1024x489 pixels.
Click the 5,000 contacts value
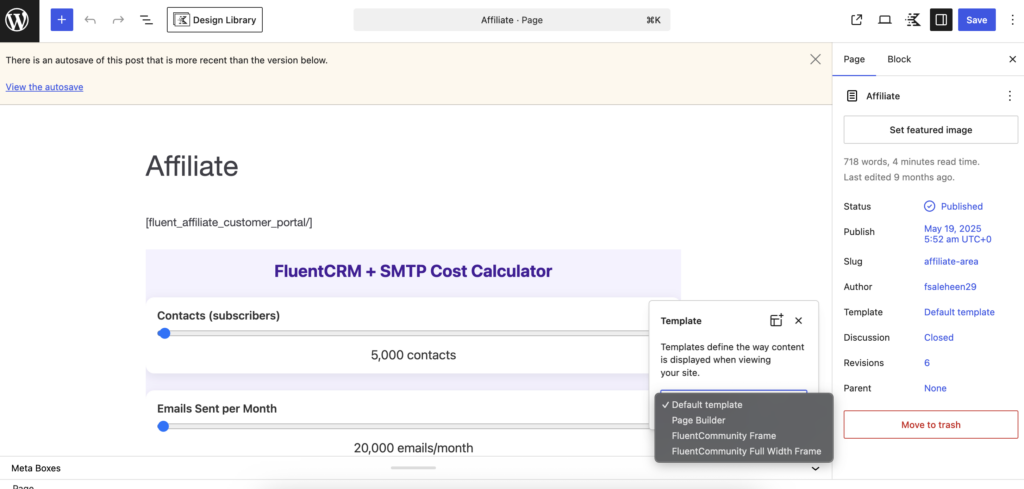(413, 355)
